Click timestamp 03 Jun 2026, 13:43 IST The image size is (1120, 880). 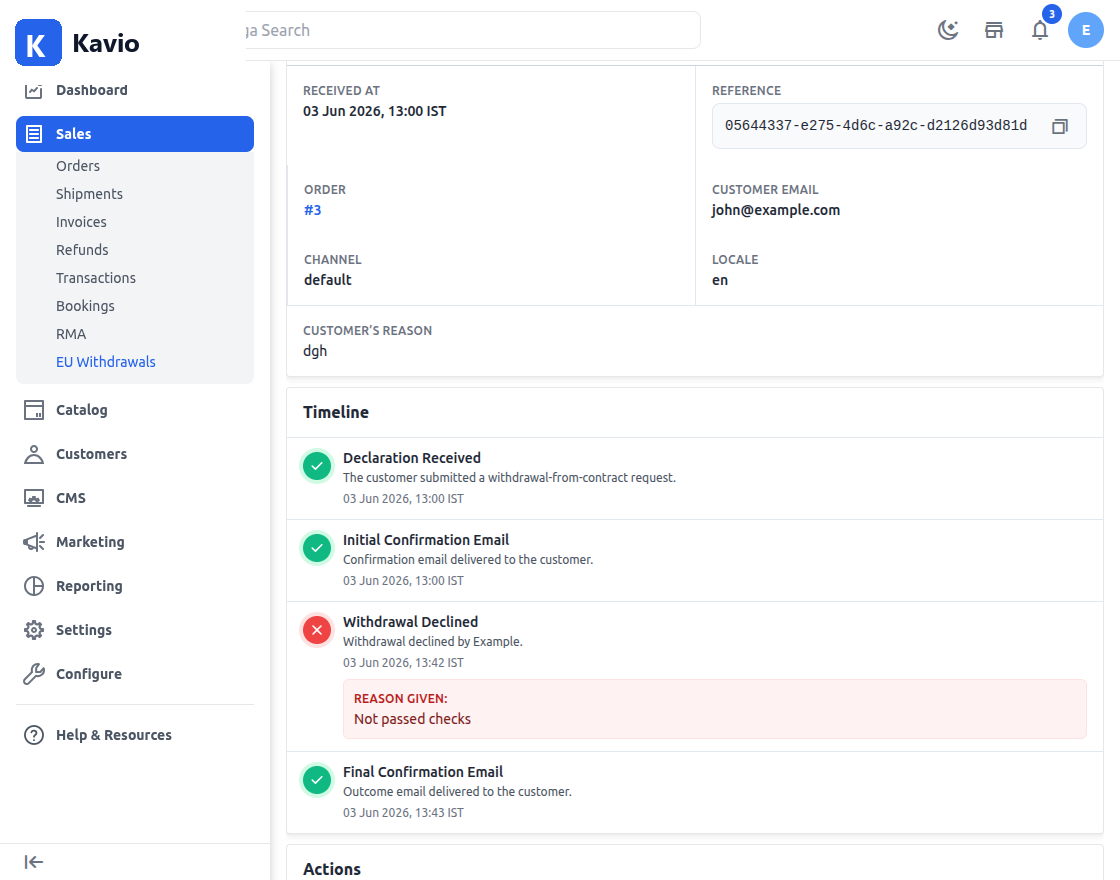coord(403,813)
